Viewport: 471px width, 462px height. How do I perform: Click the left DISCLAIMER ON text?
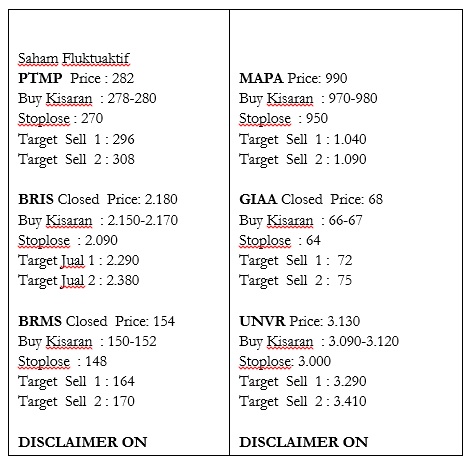click(82, 442)
